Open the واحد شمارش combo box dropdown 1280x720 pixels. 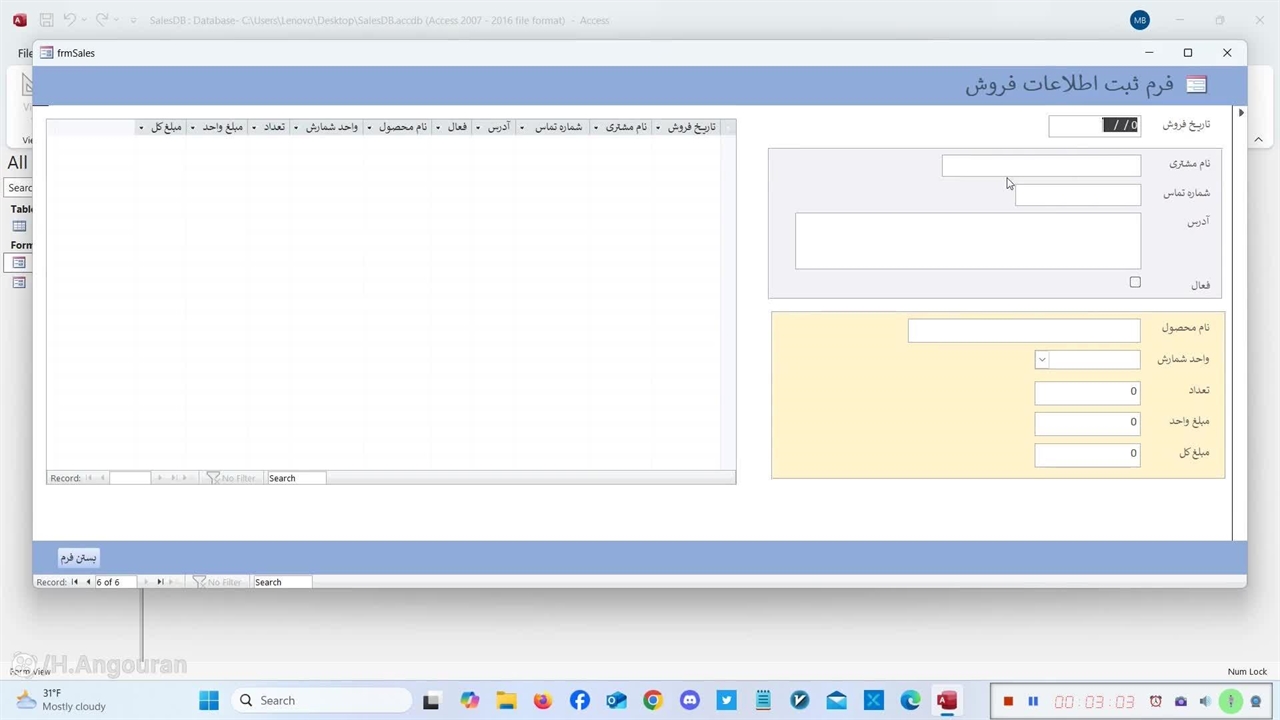tap(1042, 360)
